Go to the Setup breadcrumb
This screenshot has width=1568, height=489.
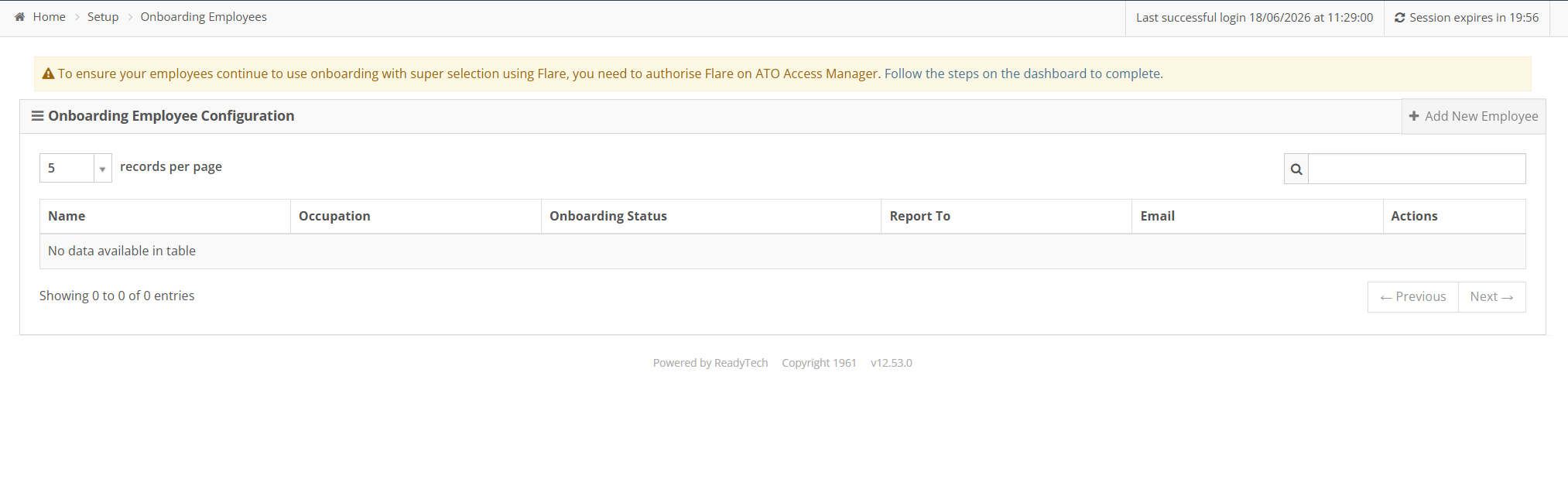pyautogui.click(x=103, y=17)
